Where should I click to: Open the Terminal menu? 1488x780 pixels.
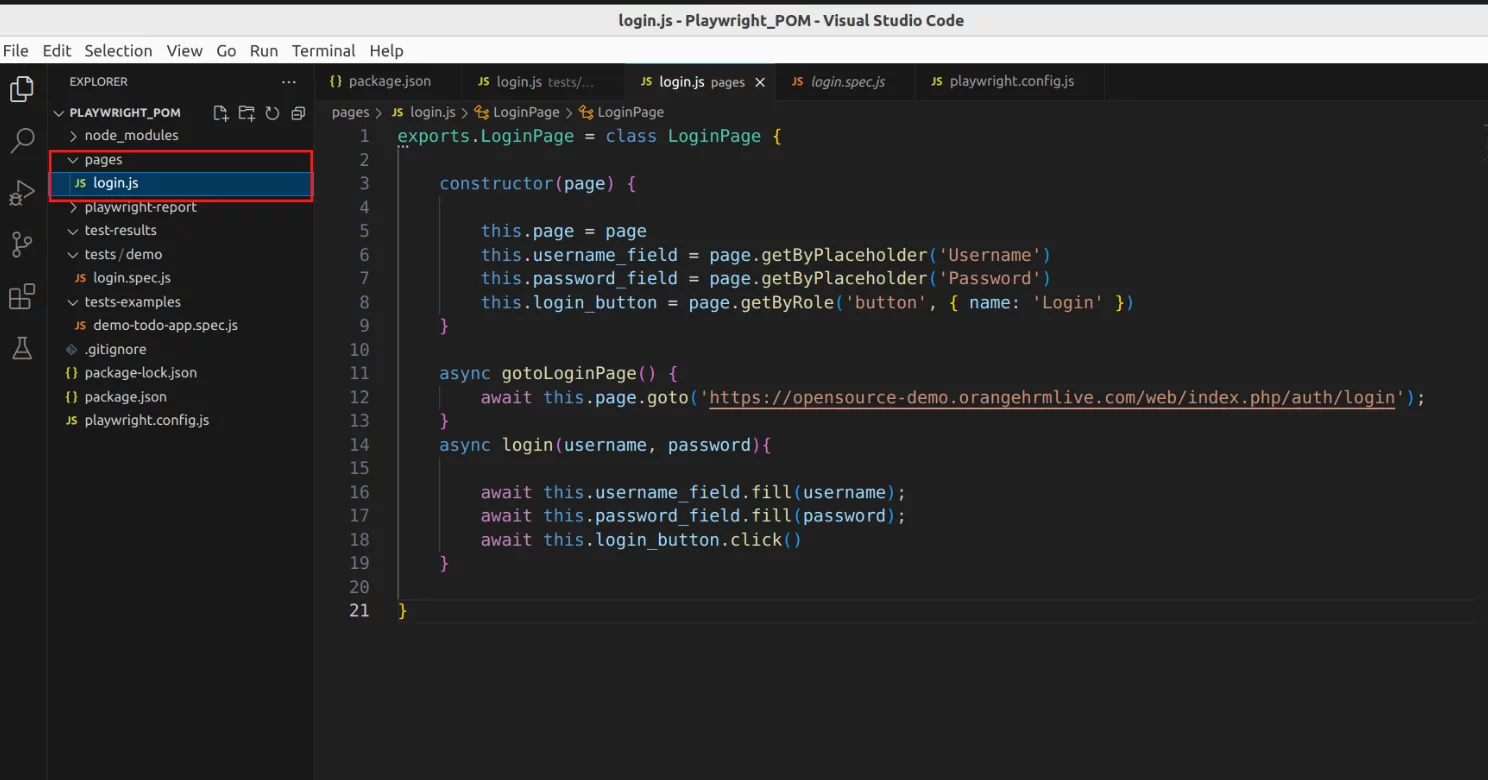323,51
